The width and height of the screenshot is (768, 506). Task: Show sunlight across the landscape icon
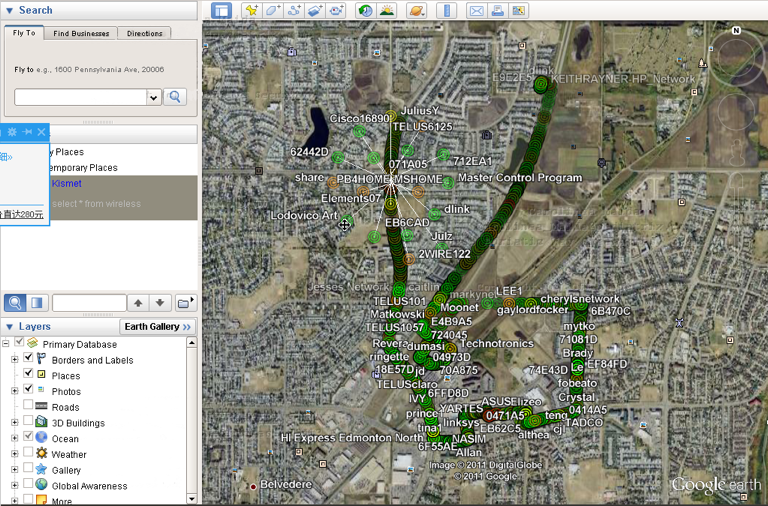coord(386,10)
